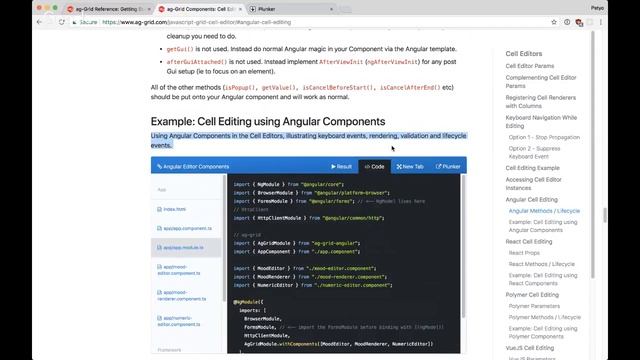640x360 pixels.
Task: Go to Angular Methods / Lifecycle
Action: [544, 211]
